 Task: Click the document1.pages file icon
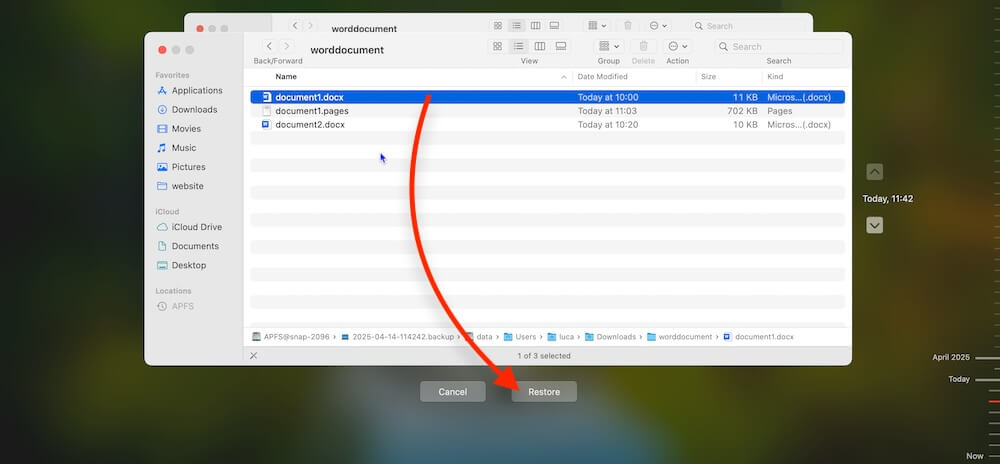[267, 111]
